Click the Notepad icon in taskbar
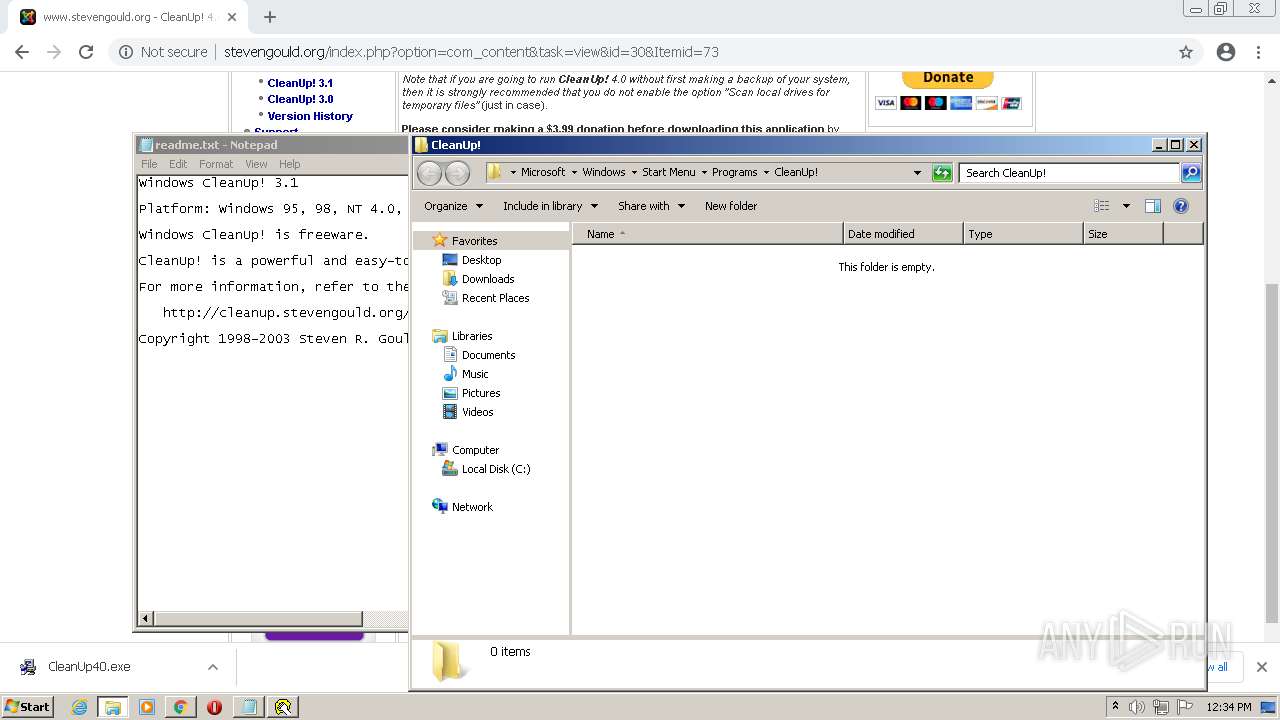The width and height of the screenshot is (1280, 720). pos(249,707)
